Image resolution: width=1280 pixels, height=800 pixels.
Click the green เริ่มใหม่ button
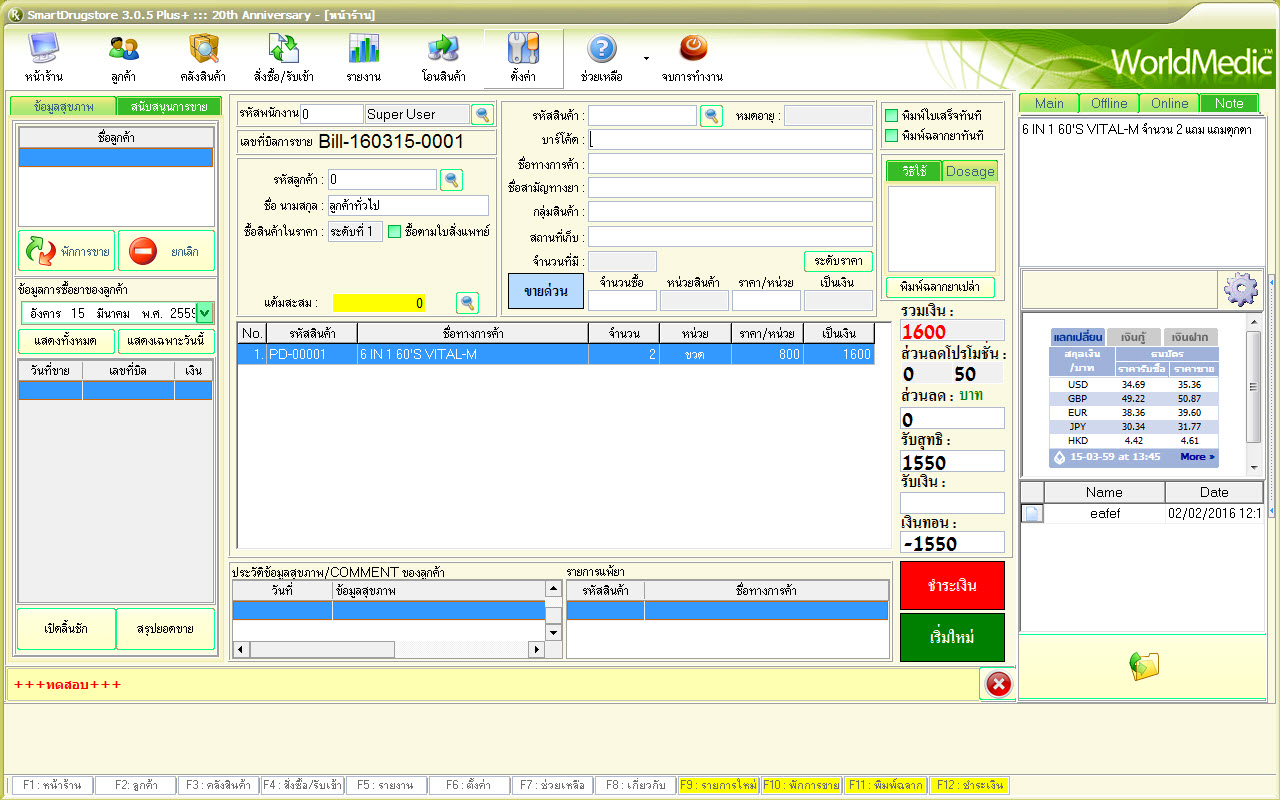click(x=952, y=637)
